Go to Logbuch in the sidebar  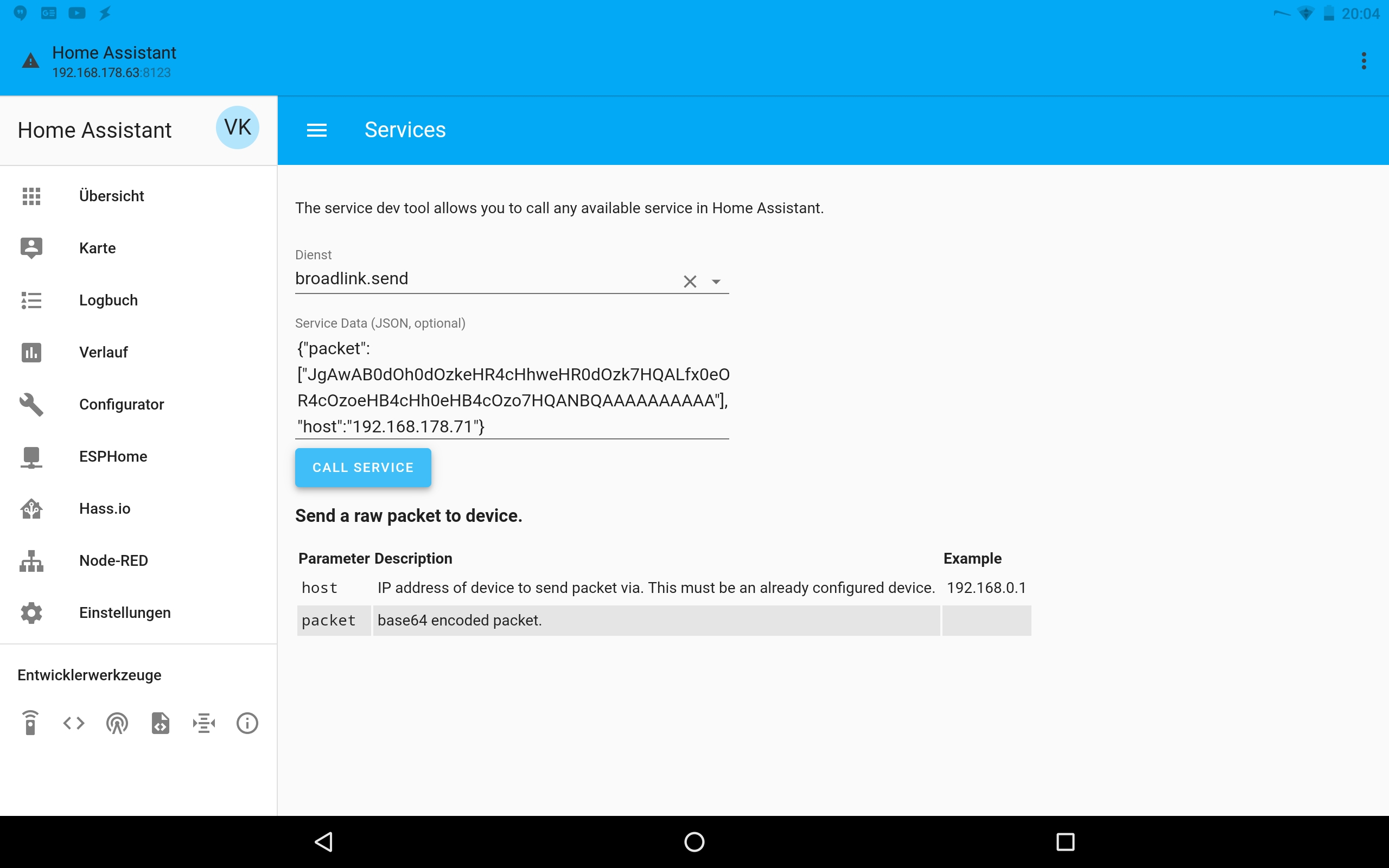(108, 300)
